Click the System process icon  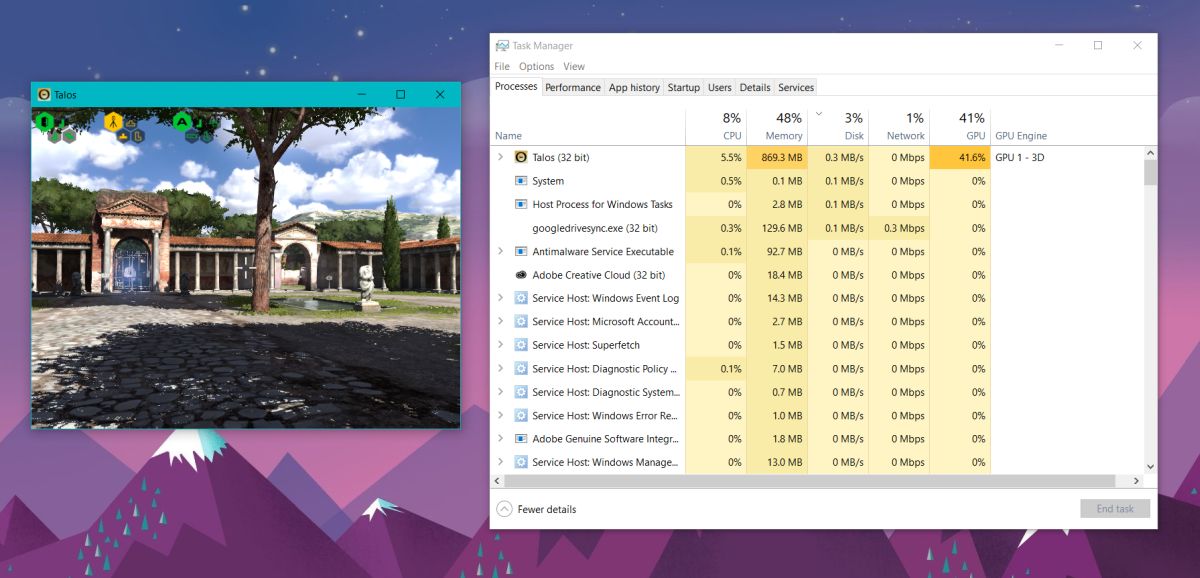tap(521, 181)
